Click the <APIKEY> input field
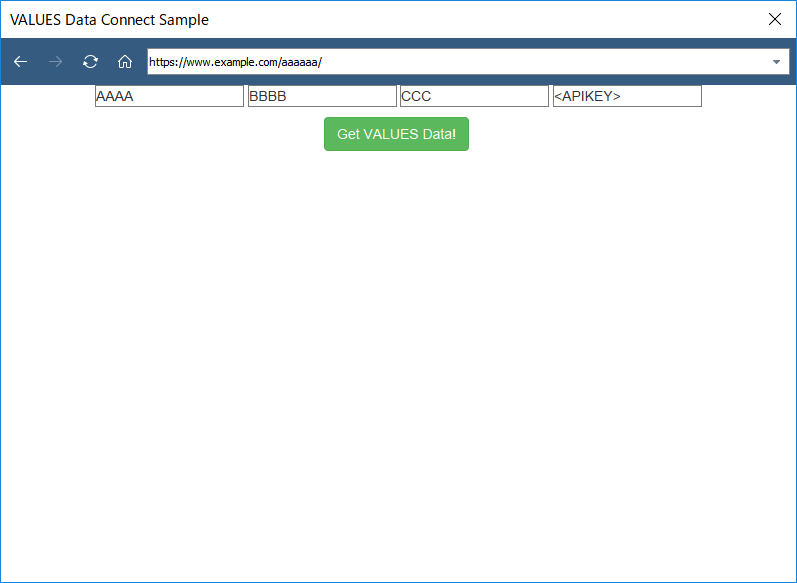The height and width of the screenshot is (583, 797). click(x=627, y=96)
